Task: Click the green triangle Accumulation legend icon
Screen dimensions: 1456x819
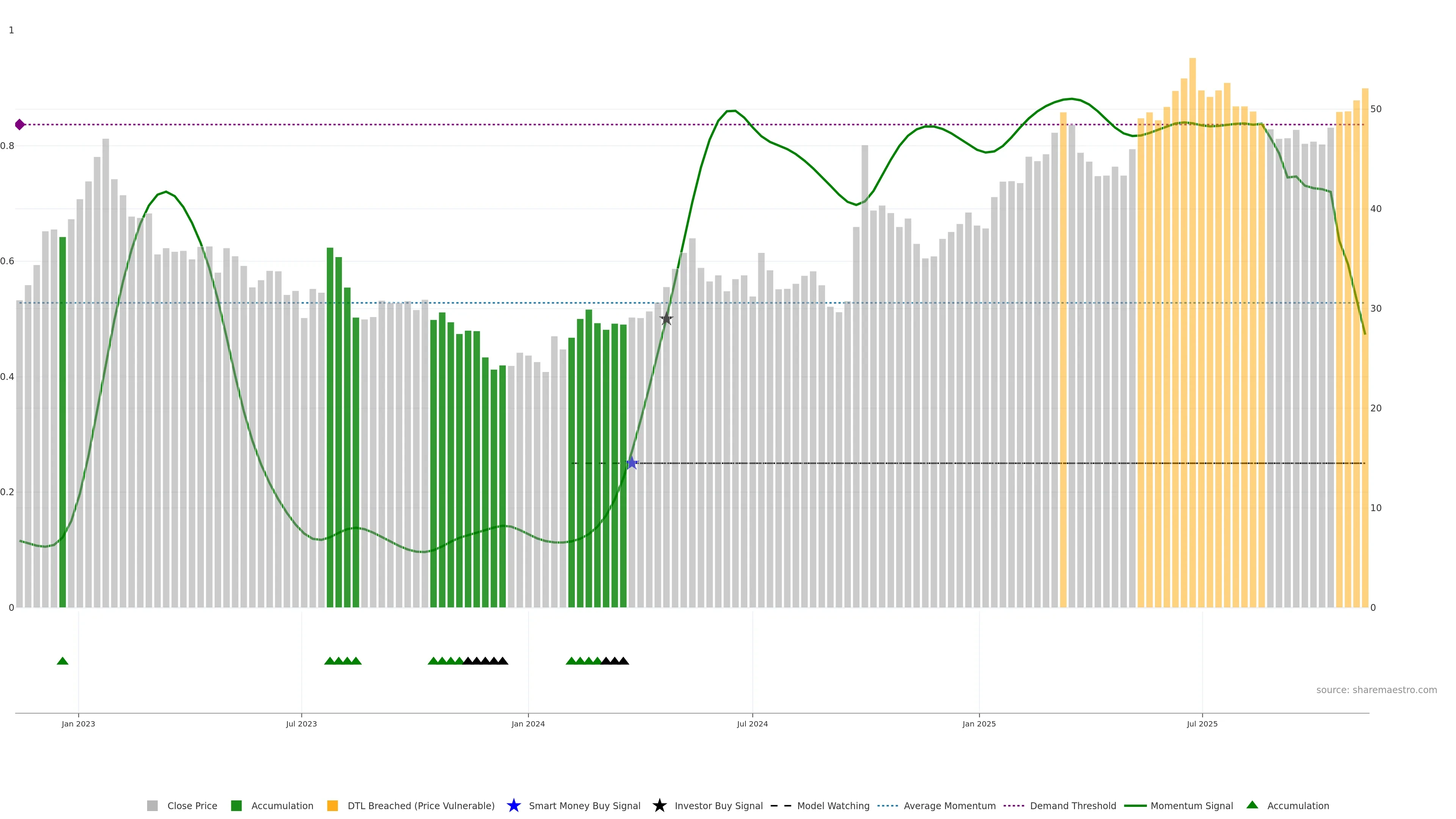Action: click(x=1252, y=805)
